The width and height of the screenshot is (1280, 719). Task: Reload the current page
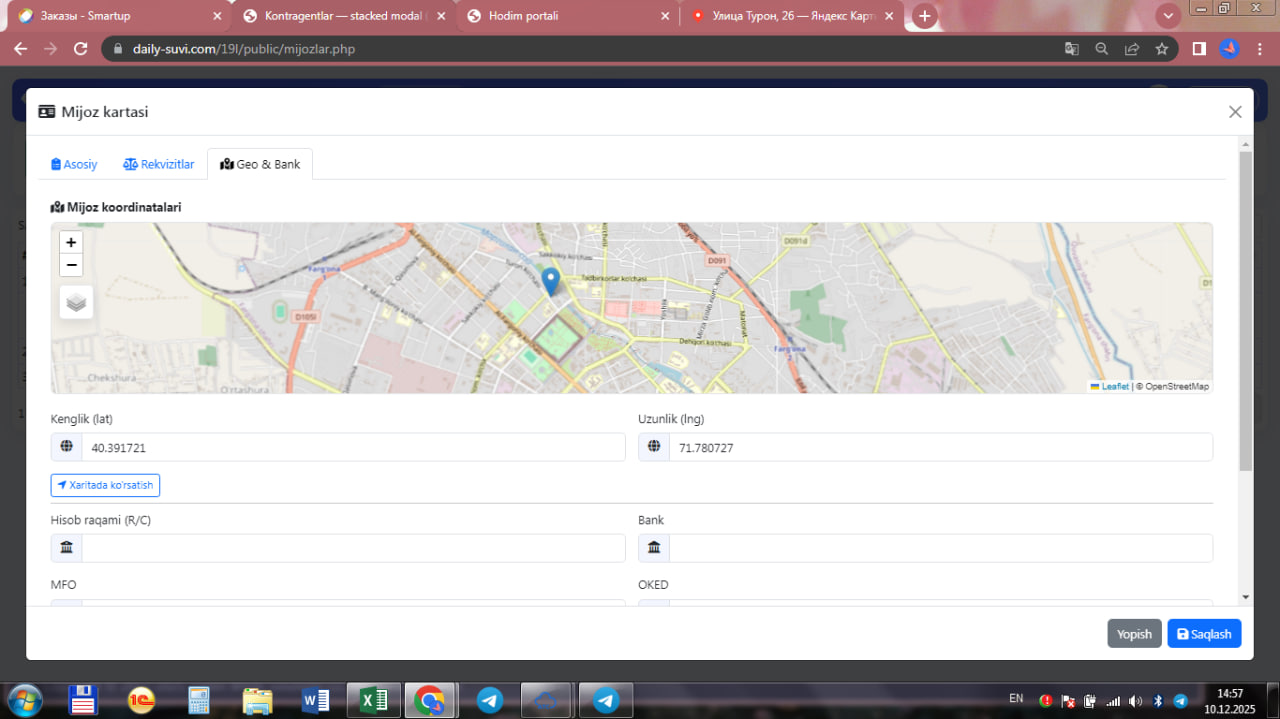(81, 48)
